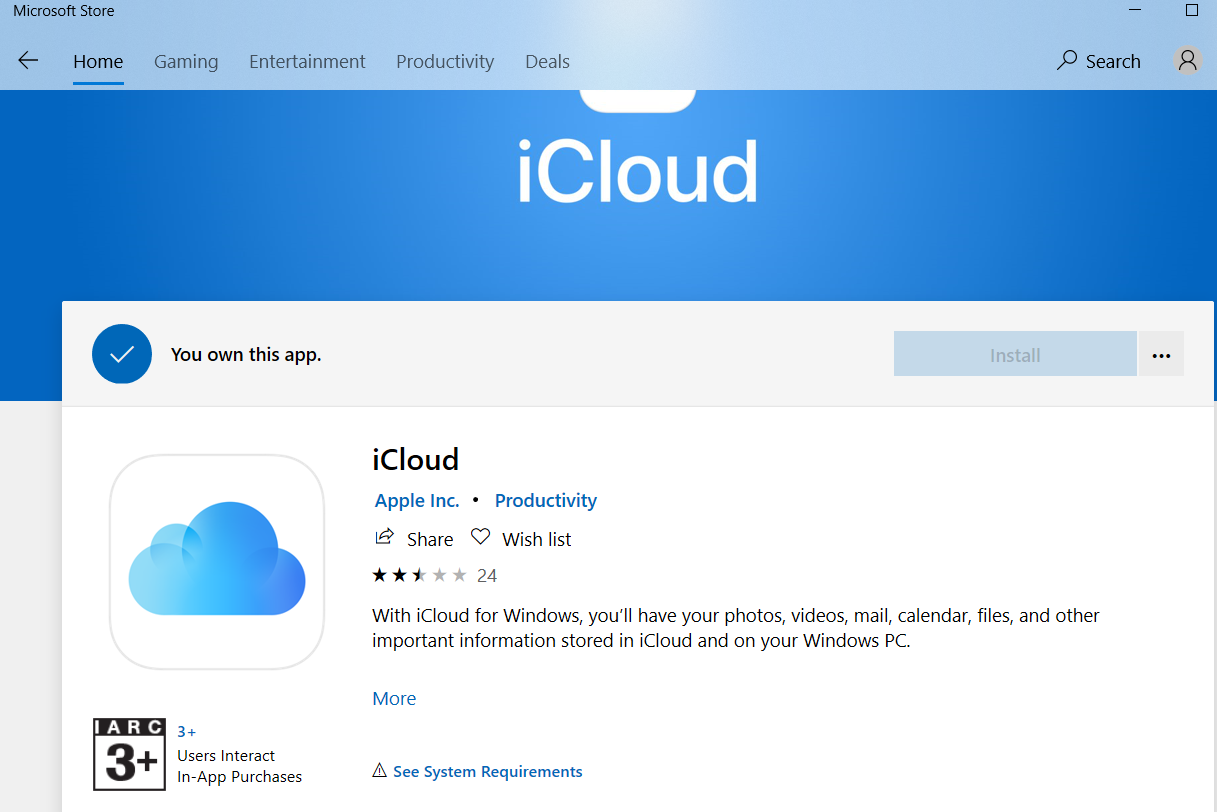Click the warning triangle beside System Requirements
The width and height of the screenshot is (1217, 812).
click(379, 771)
